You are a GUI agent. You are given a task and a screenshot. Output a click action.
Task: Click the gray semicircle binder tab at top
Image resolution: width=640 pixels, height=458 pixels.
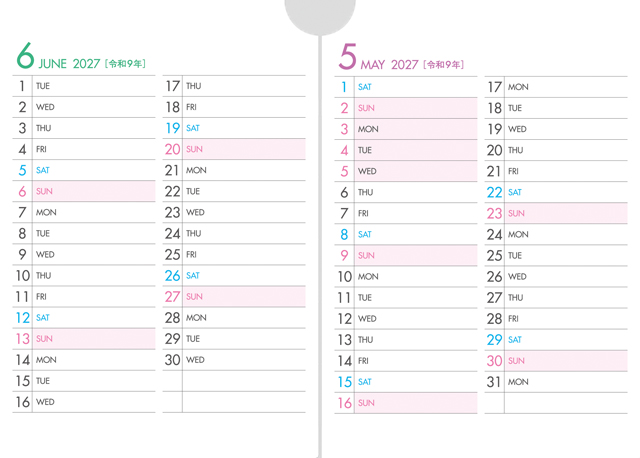pos(320,15)
